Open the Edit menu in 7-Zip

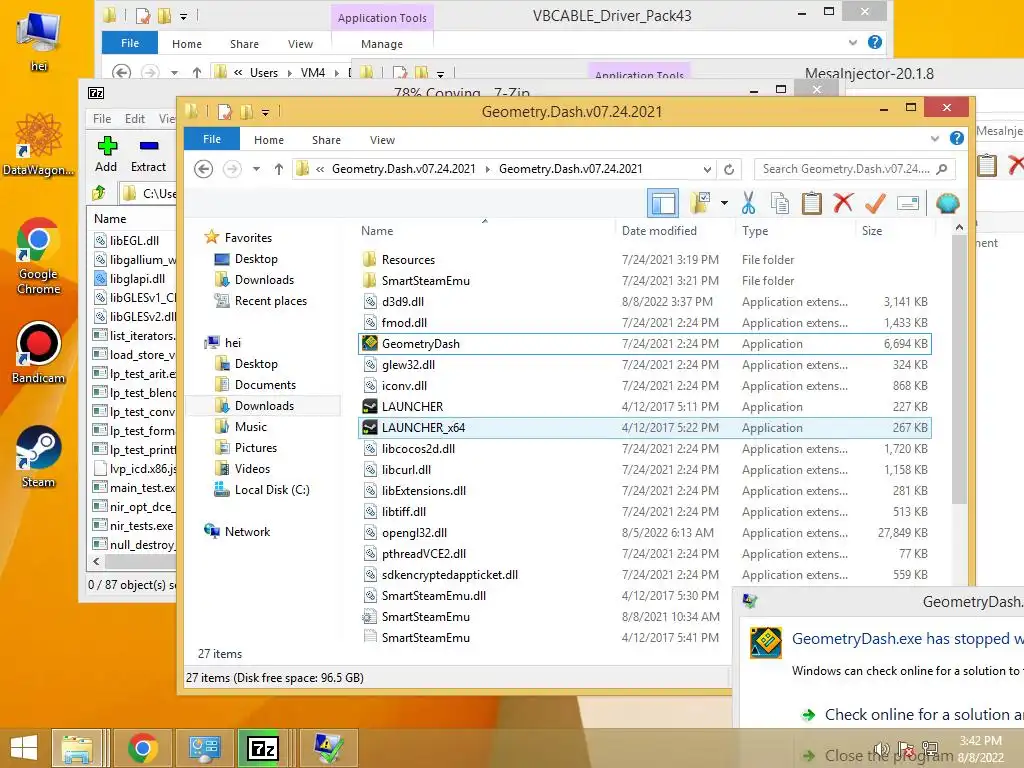coord(135,118)
